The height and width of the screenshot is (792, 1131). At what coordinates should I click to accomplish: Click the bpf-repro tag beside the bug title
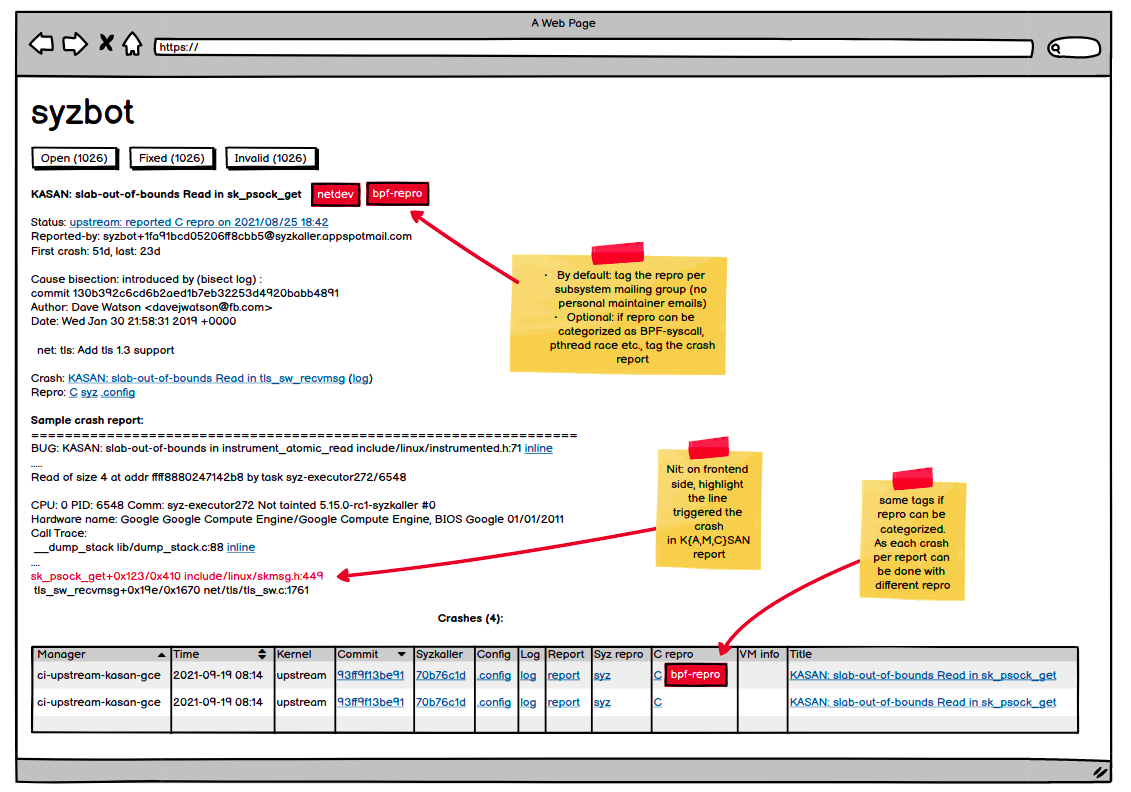click(397, 193)
